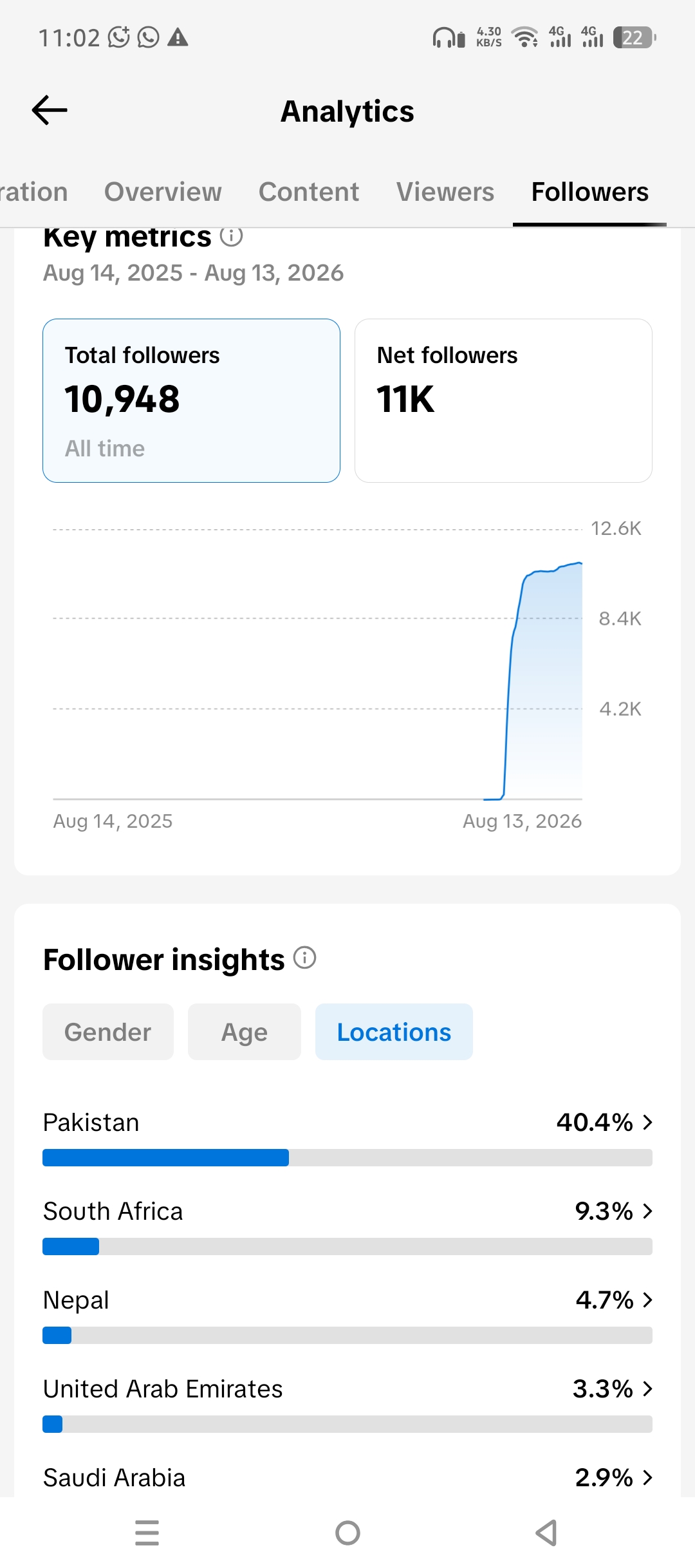Open the Follower insights info icon
Viewport: 695px width, 1568px height.
tap(305, 958)
